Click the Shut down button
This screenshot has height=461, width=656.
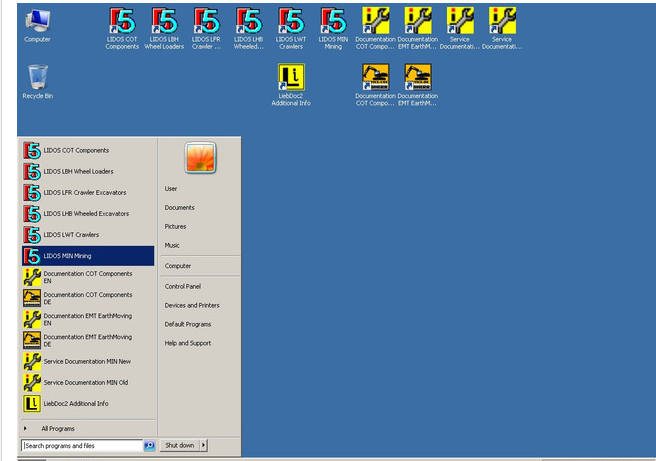point(179,446)
